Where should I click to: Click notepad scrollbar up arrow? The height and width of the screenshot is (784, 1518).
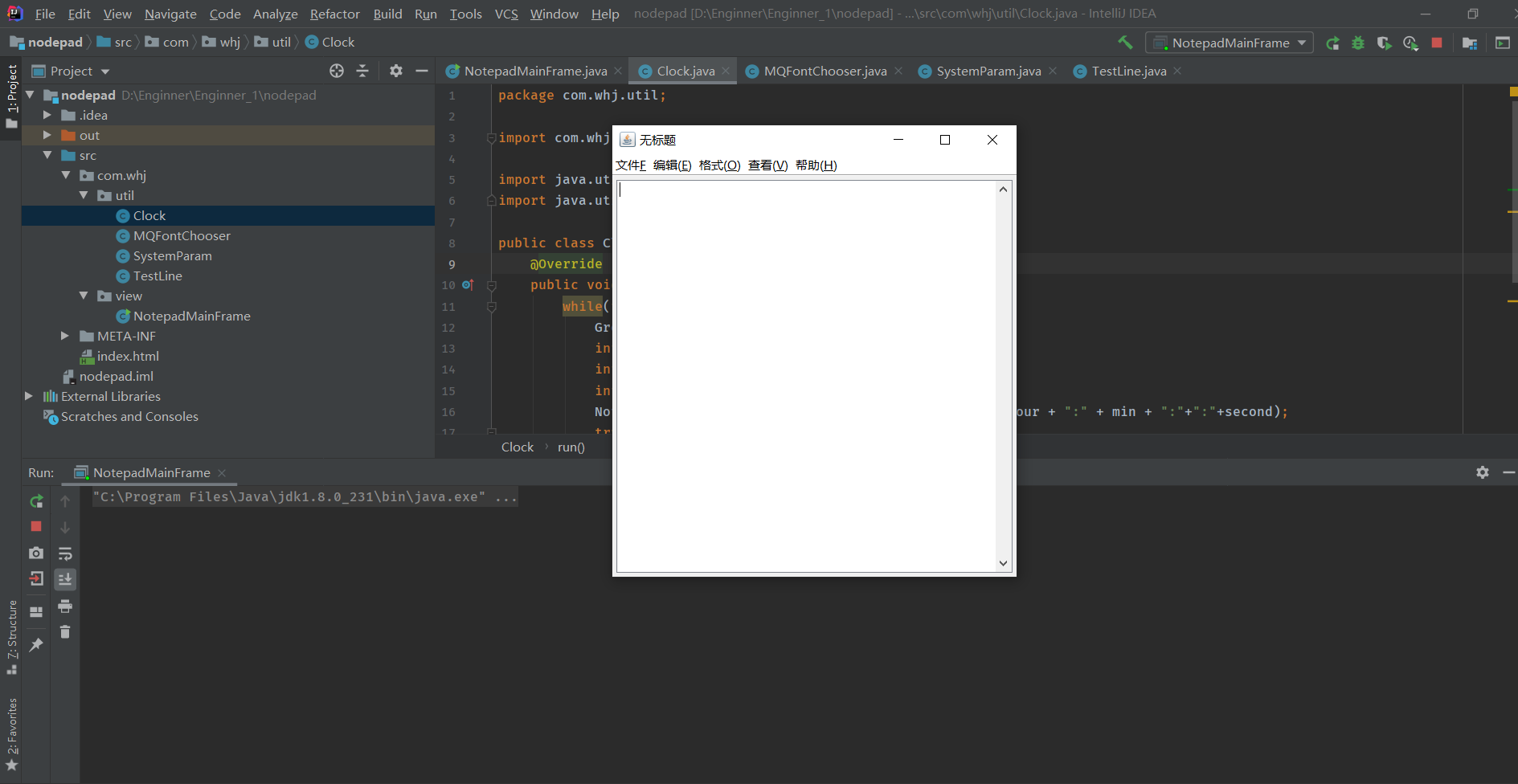tap(1003, 189)
